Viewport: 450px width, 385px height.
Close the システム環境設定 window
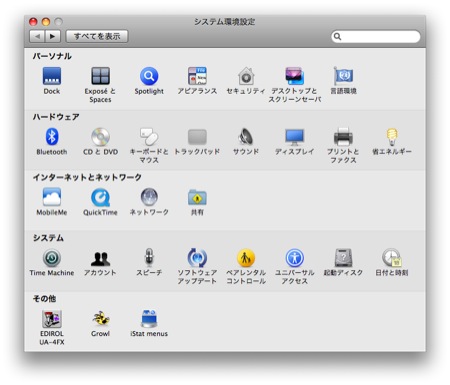pyautogui.click(x=33, y=22)
